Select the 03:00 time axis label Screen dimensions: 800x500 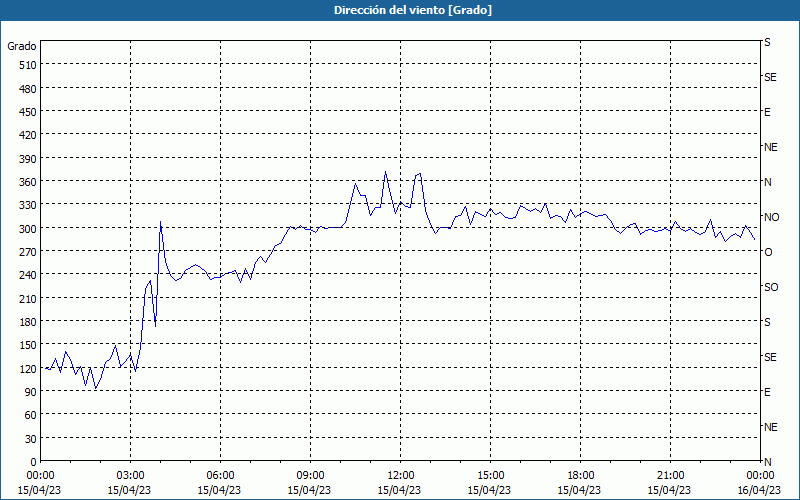(x=130, y=483)
